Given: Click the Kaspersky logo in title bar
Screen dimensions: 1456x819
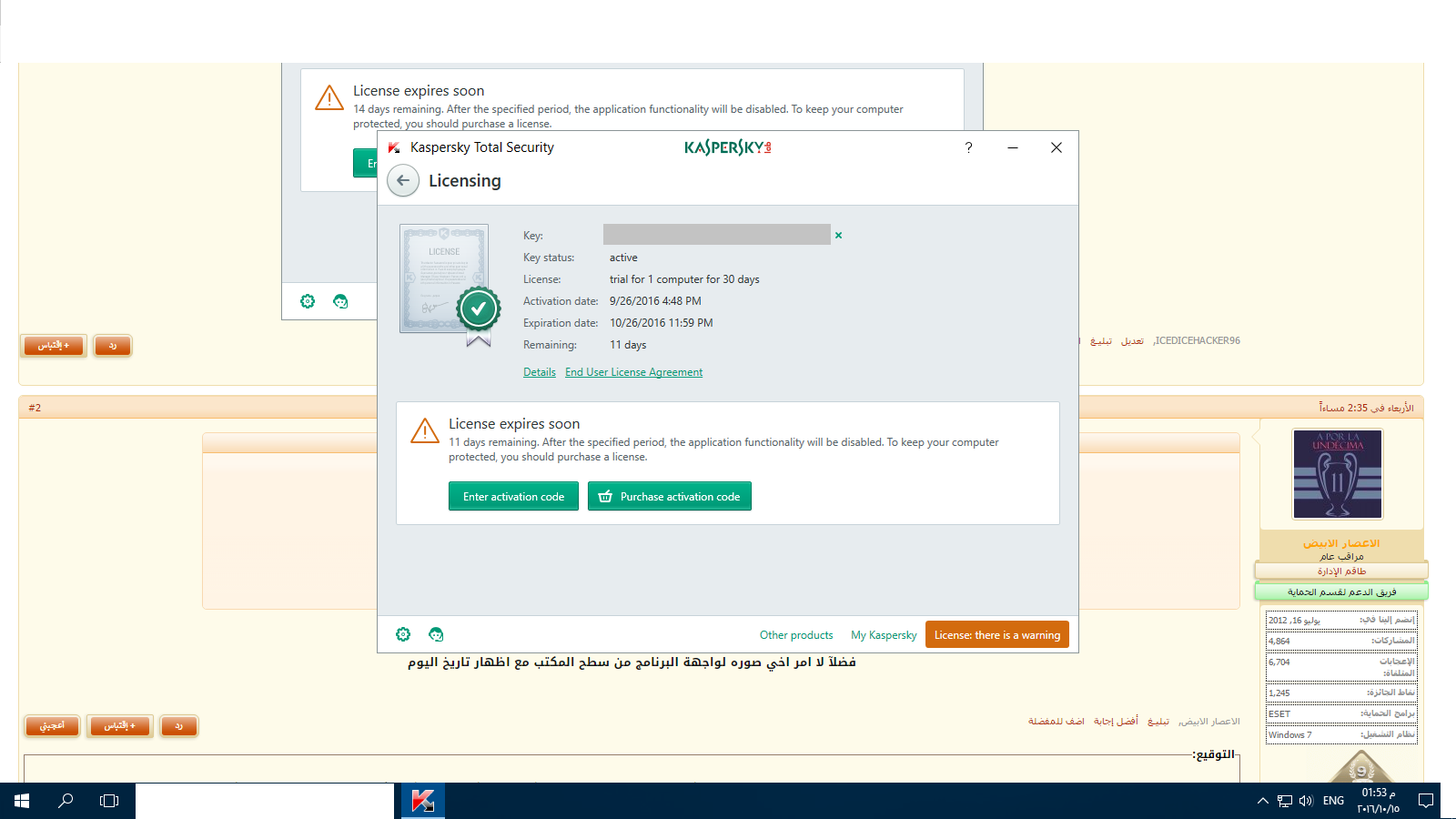Looking at the screenshot, I should [x=727, y=147].
